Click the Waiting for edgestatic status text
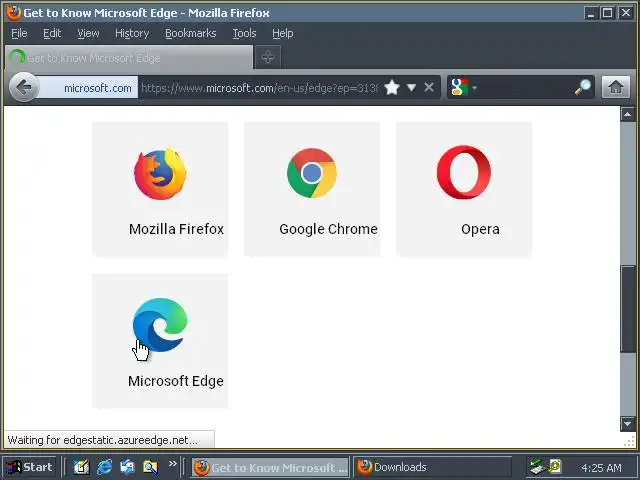 [x=102, y=440]
